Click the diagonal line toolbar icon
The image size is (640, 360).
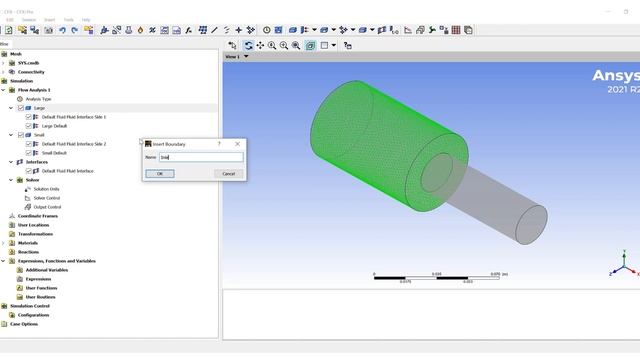(214, 30)
